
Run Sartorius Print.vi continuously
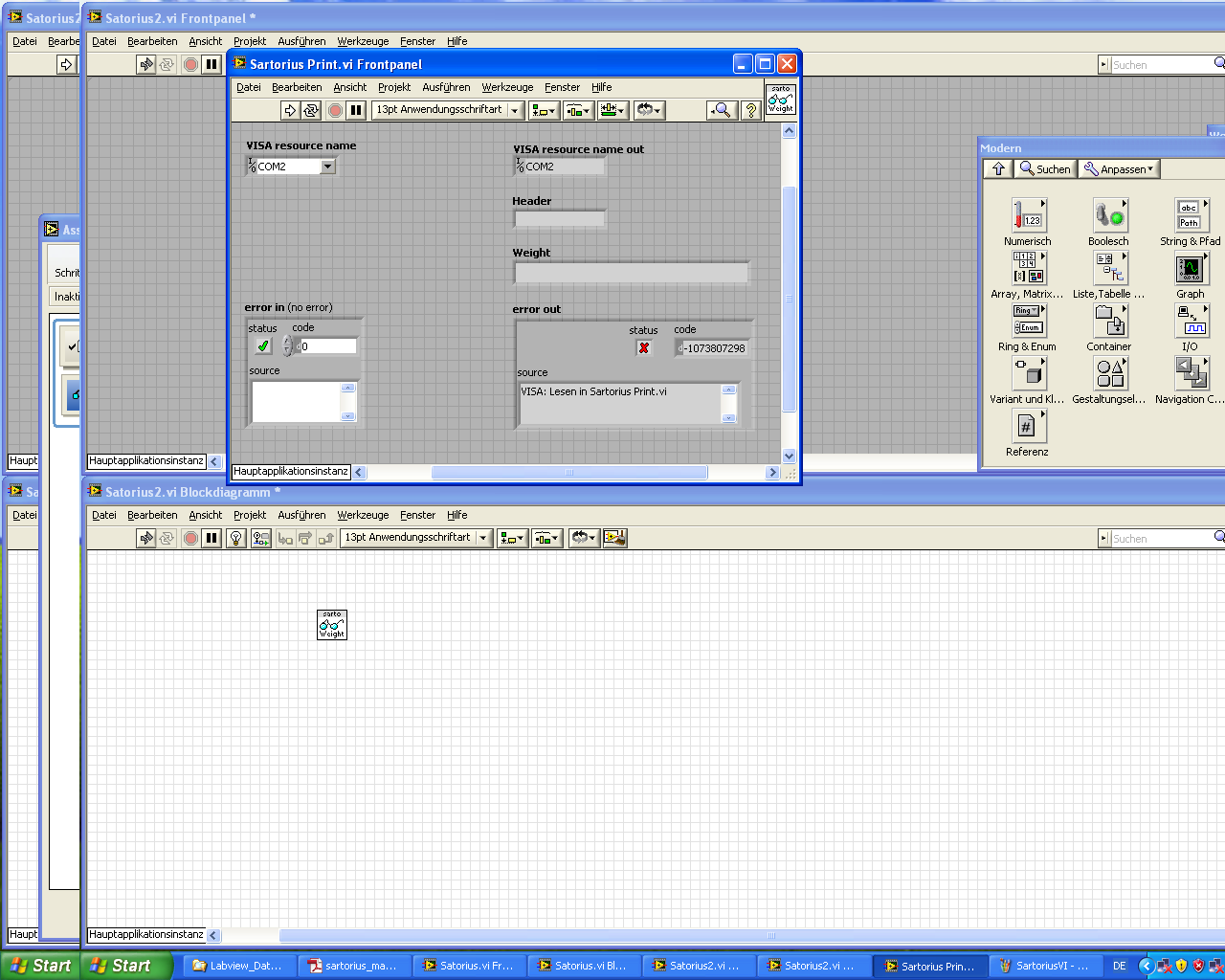pyautogui.click(x=312, y=110)
